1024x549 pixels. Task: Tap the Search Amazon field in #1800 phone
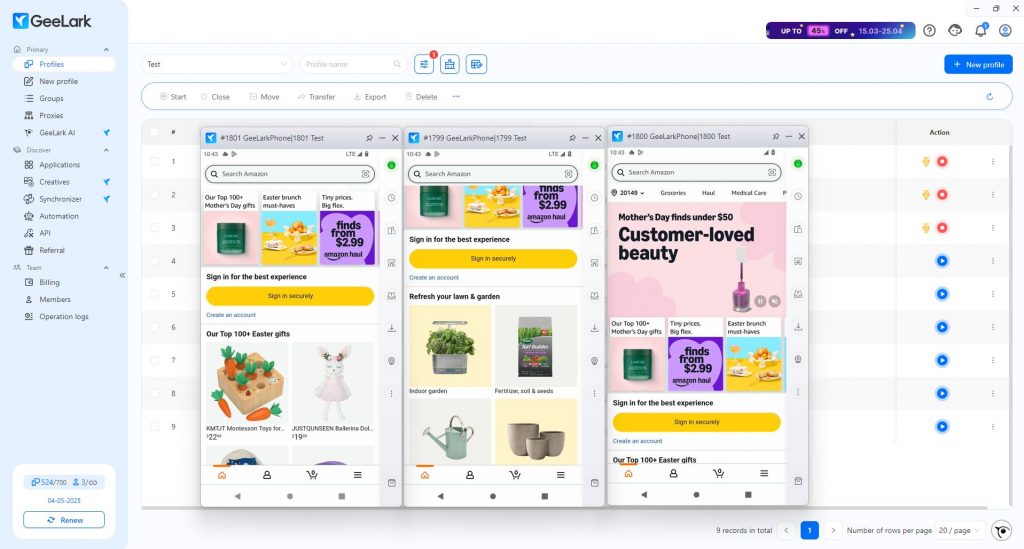[x=696, y=172]
